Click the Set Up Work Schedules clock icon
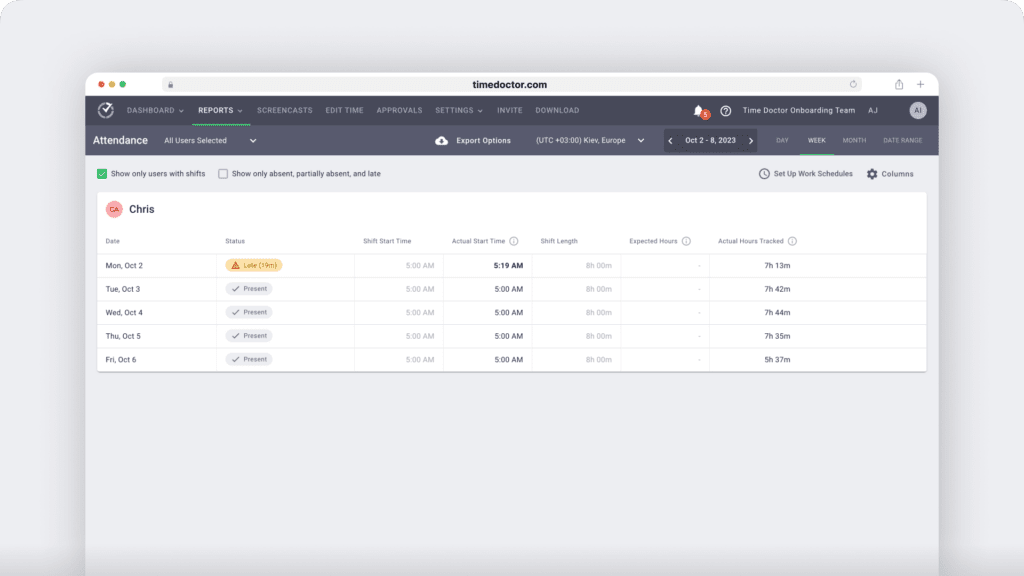The height and width of the screenshot is (576, 1024). [x=764, y=174]
